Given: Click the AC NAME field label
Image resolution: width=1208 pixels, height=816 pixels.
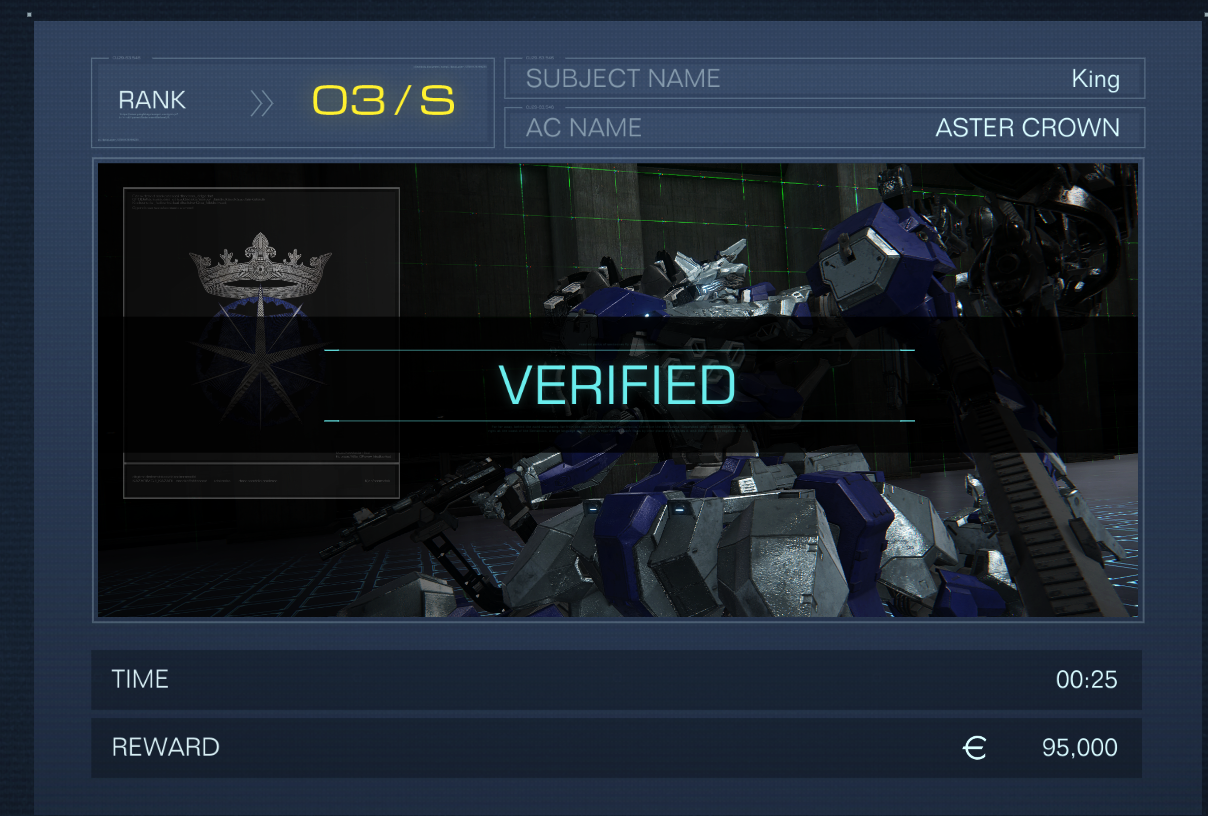Looking at the screenshot, I should (584, 128).
